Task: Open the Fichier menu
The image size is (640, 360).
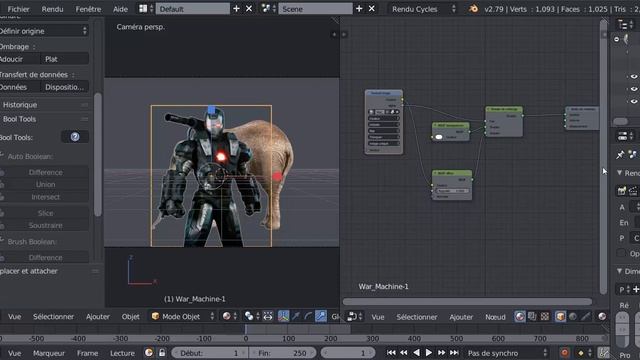Action: (x=18, y=9)
